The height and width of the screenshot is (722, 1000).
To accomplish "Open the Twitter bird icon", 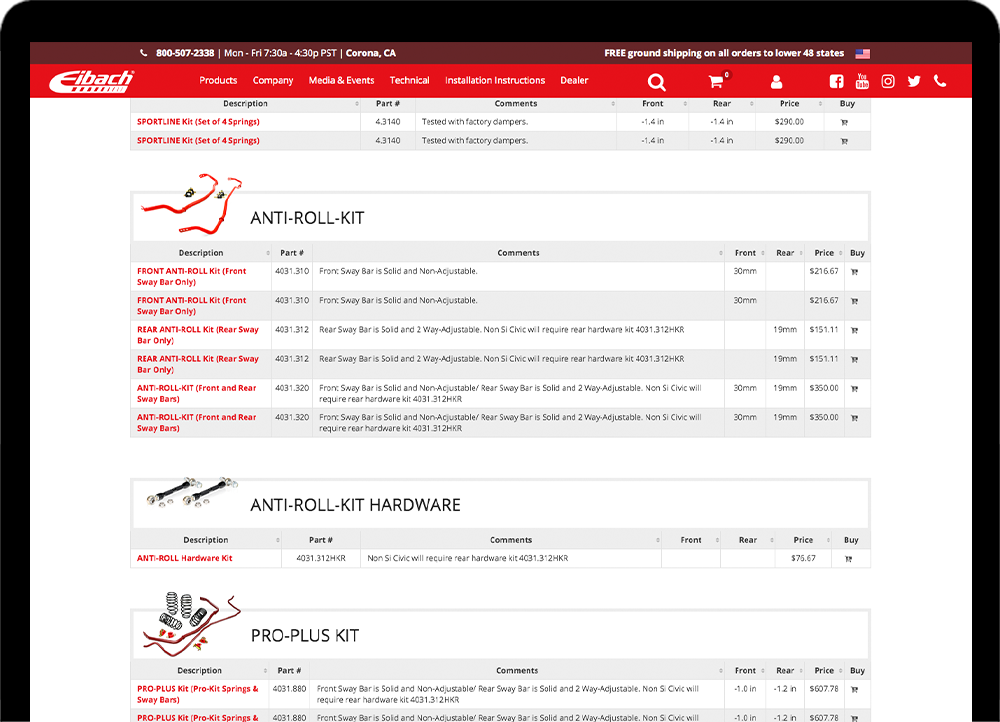I will (914, 81).
